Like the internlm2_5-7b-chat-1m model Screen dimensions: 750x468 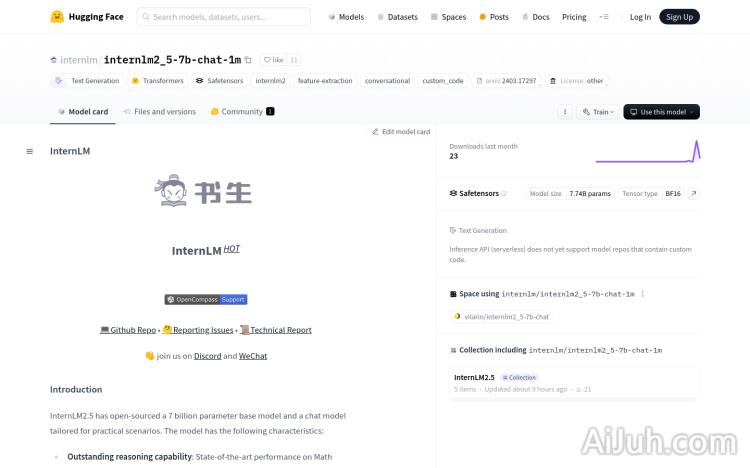(x=274, y=60)
